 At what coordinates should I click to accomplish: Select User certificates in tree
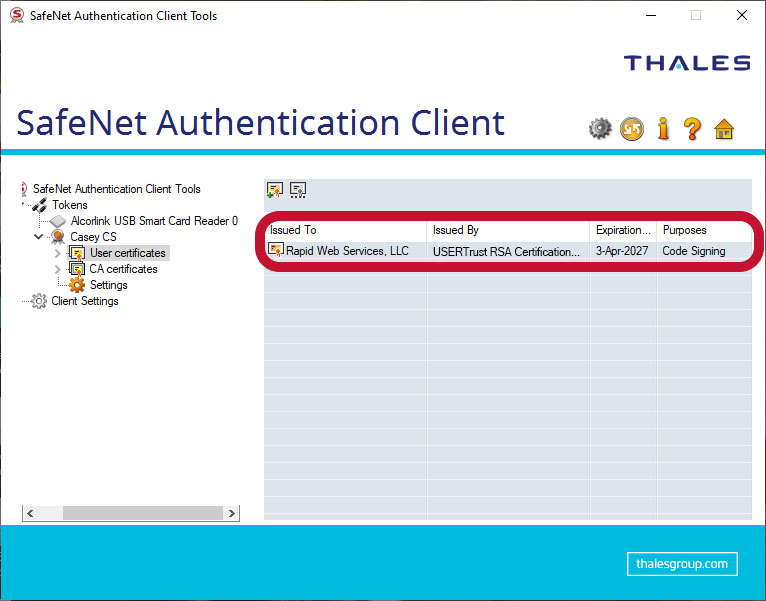pos(128,253)
